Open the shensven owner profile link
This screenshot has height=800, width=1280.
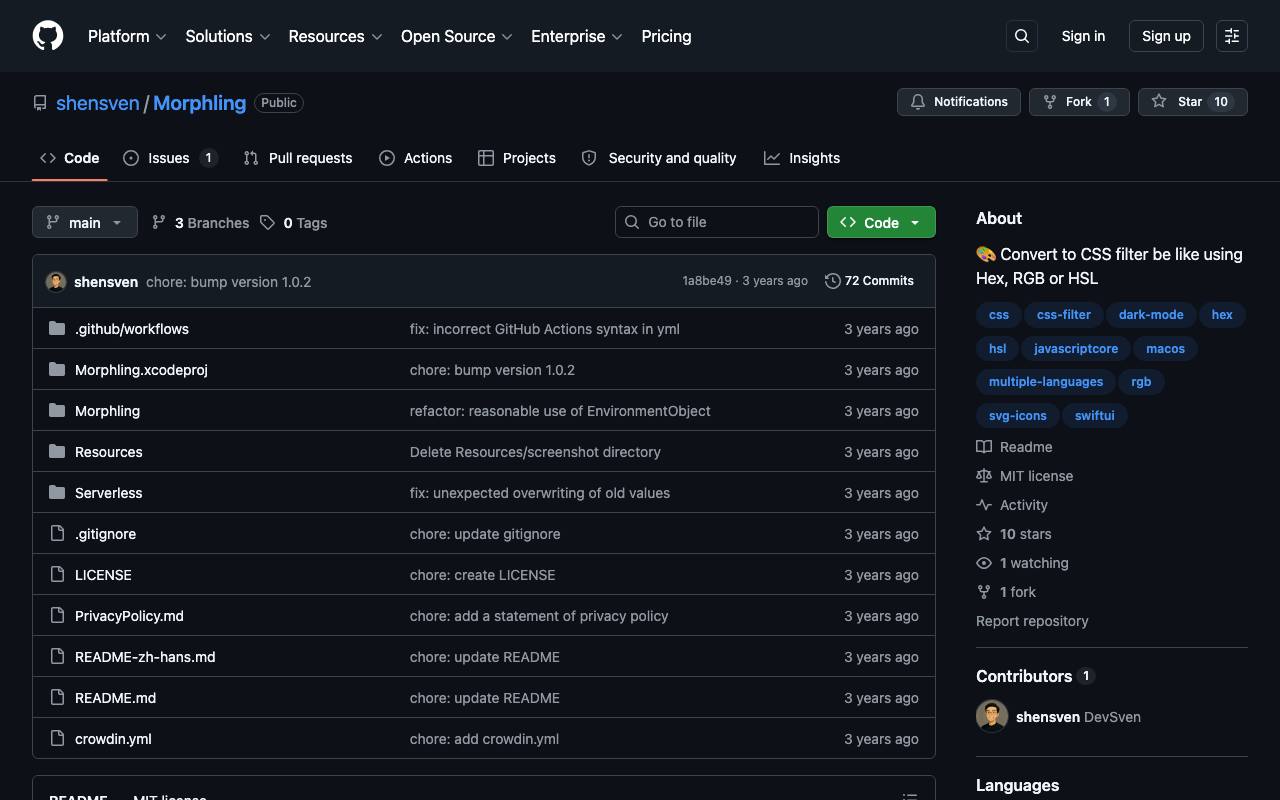coord(98,103)
